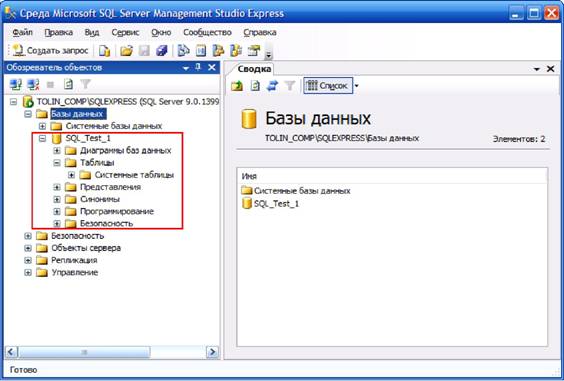
Task: Click the Object Explorer horizontal scrollbar thumb
Action: (84, 352)
